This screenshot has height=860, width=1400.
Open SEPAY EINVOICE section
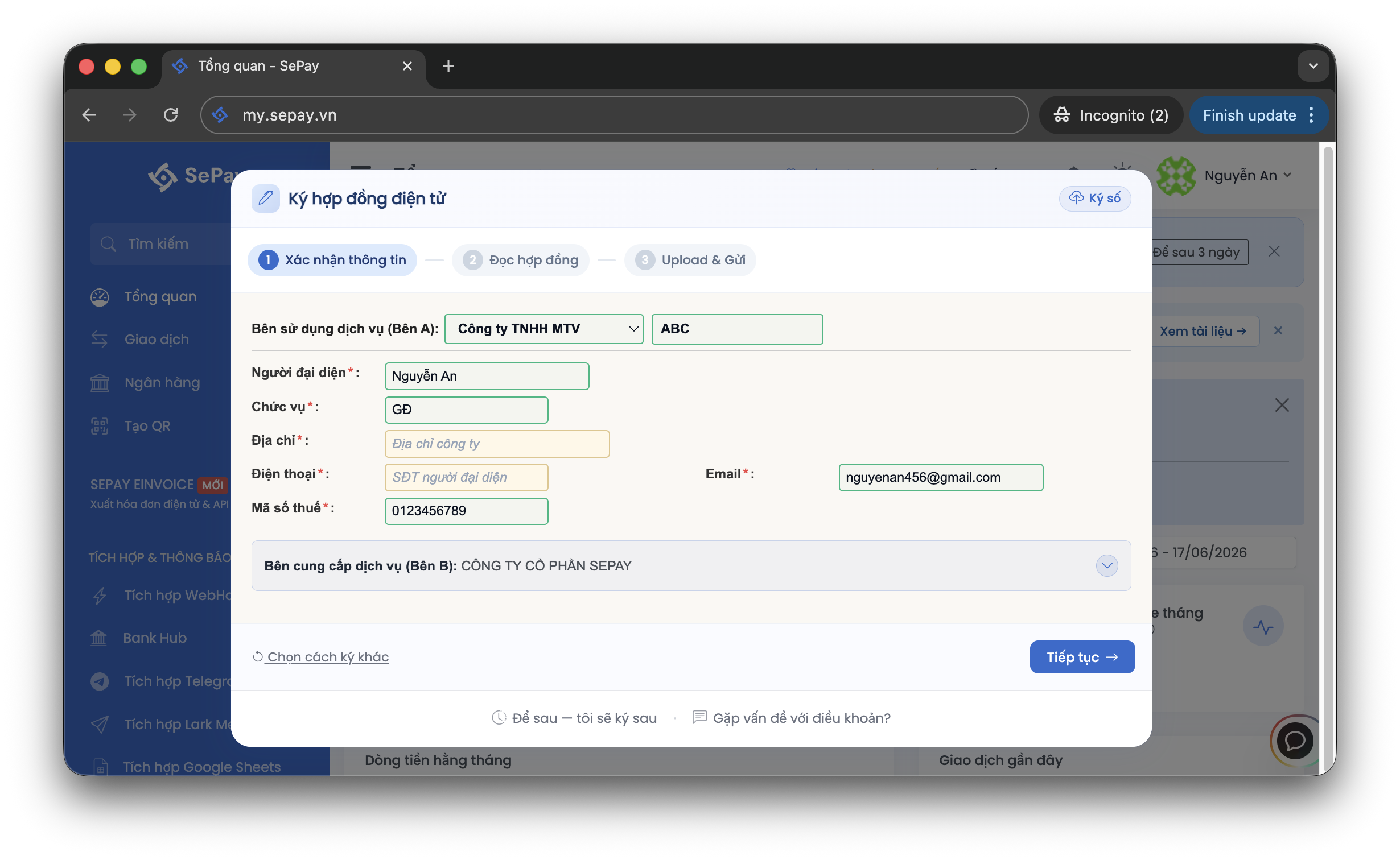tap(159, 493)
